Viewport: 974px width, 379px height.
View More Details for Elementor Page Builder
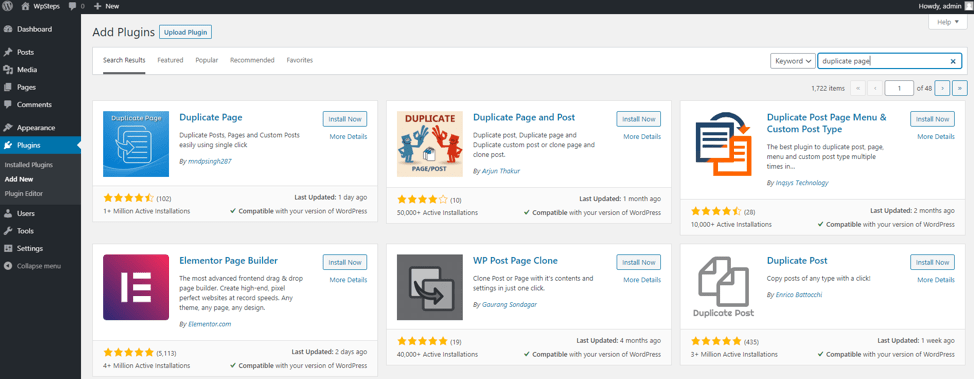tap(348, 280)
